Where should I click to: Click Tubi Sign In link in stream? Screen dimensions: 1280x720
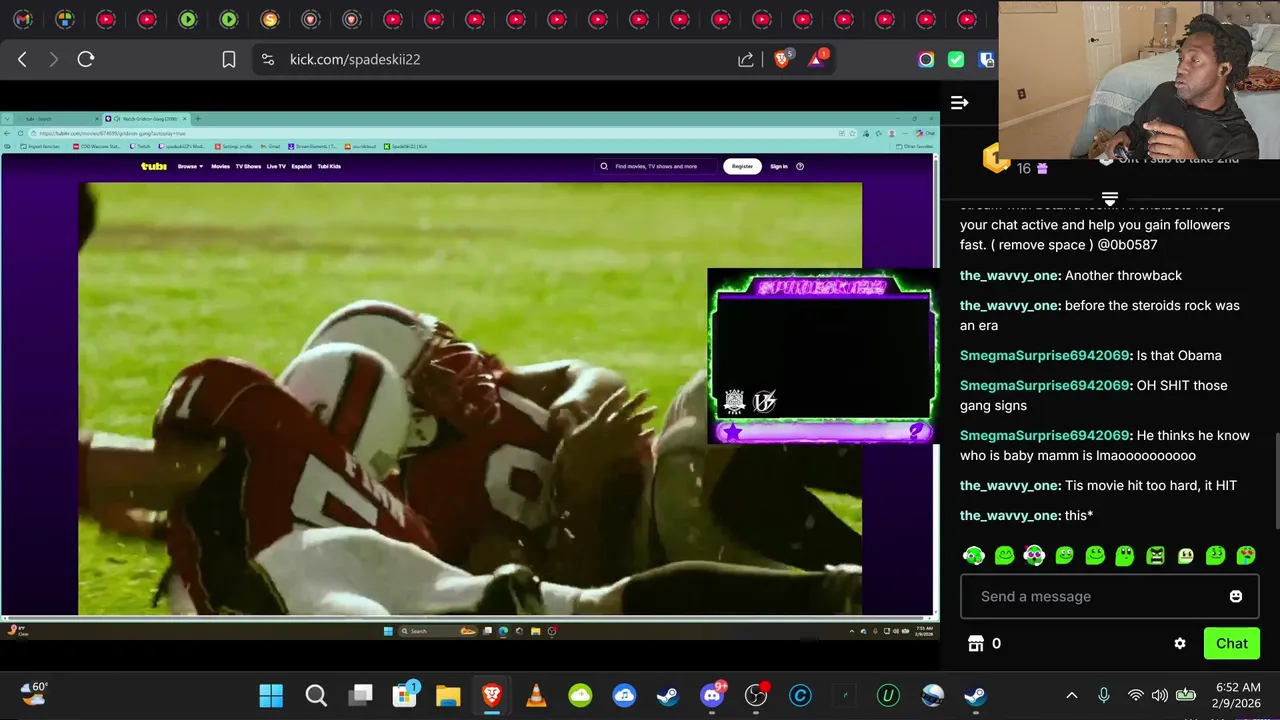[779, 166]
